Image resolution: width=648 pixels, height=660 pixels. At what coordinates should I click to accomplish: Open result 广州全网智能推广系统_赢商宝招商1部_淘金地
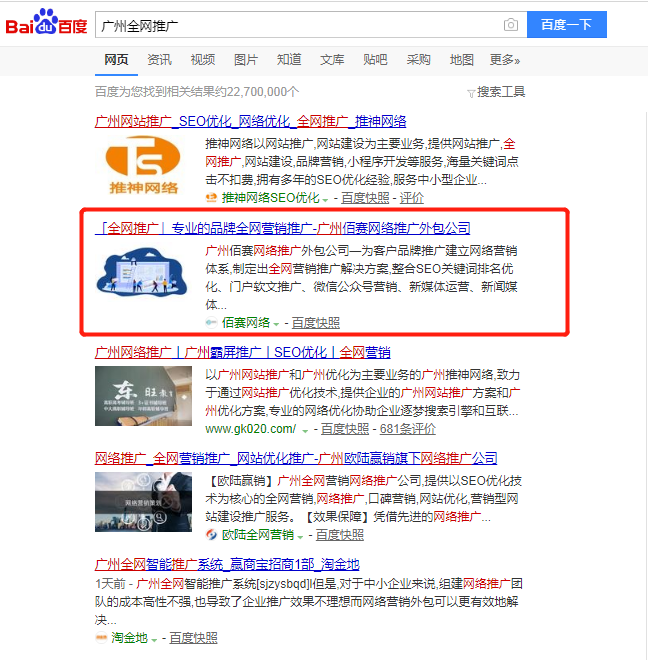point(227,564)
